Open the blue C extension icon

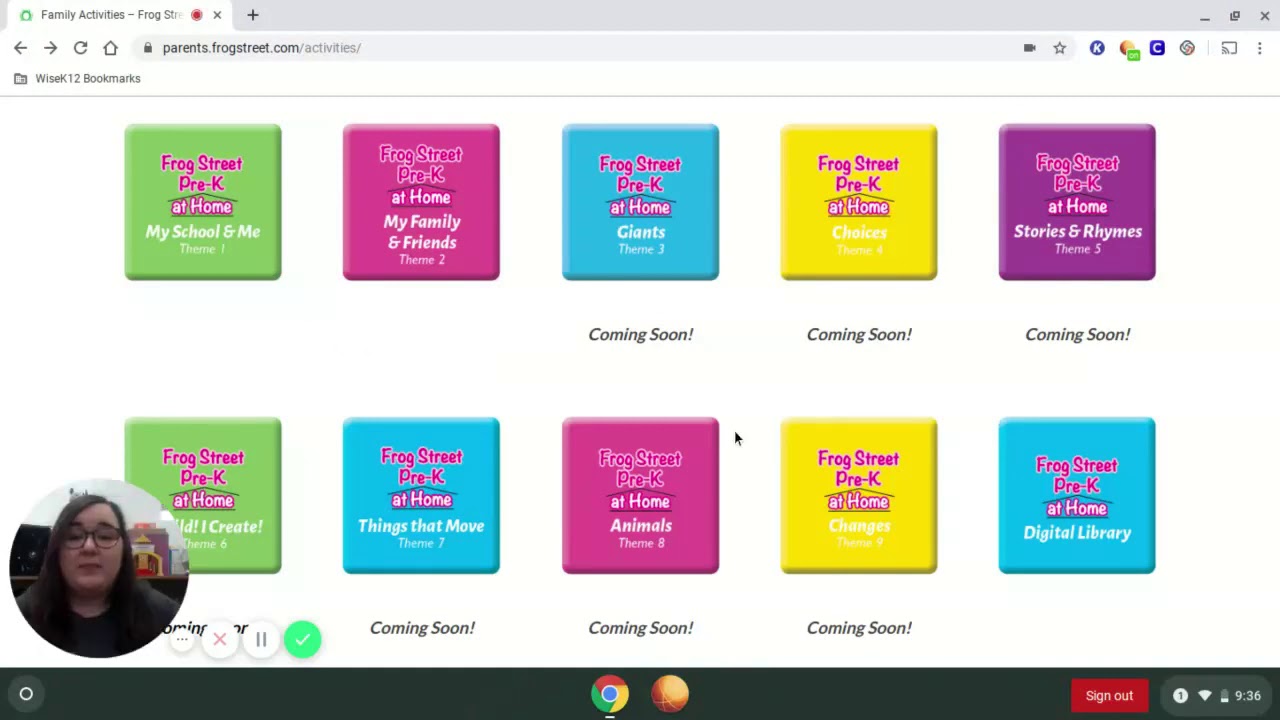click(1157, 48)
